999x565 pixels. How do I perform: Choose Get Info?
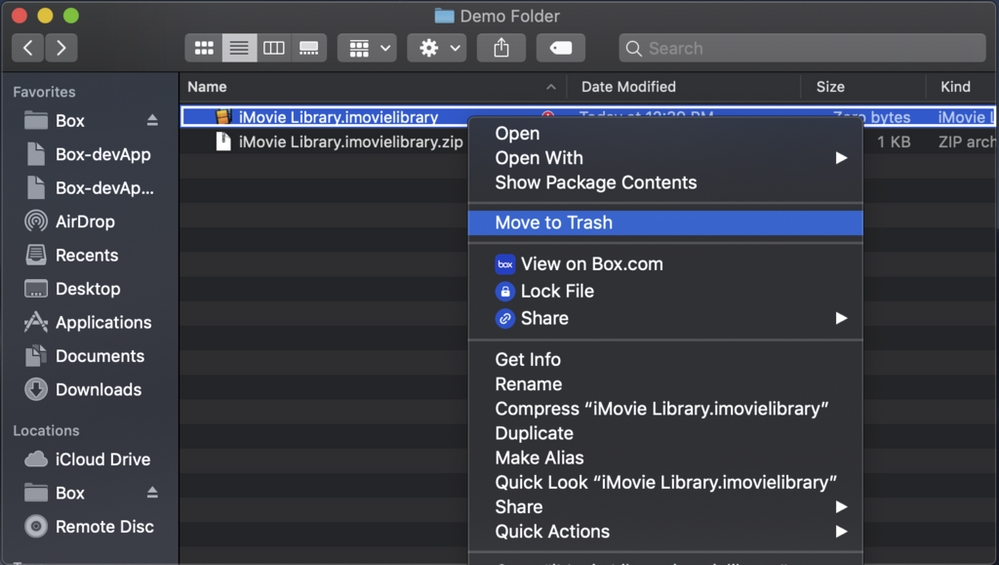tap(665, 360)
